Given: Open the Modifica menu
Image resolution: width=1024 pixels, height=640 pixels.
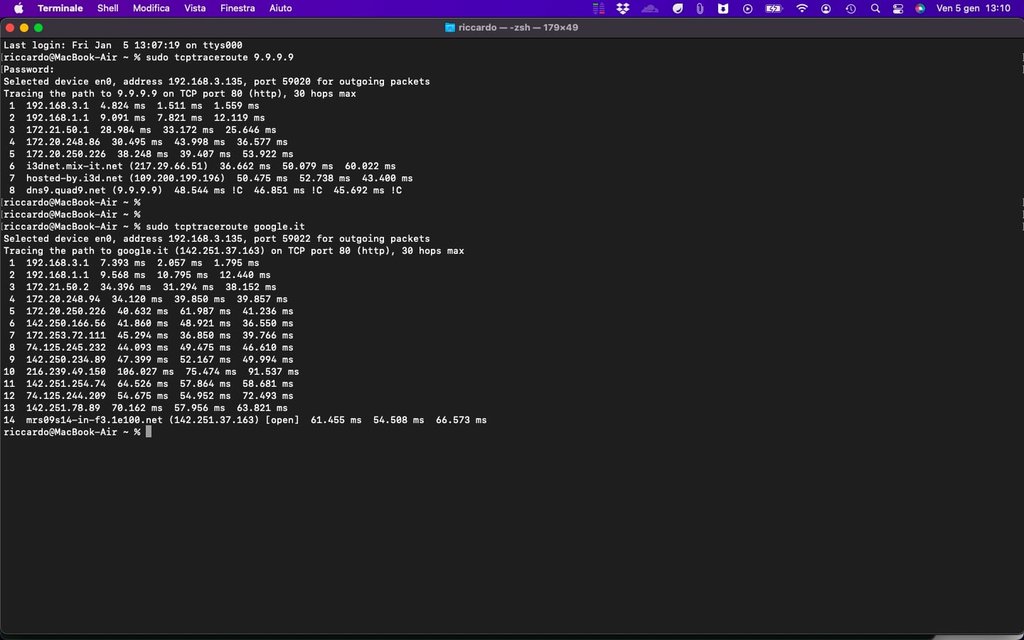Looking at the screenshot, I should point(151,8).
